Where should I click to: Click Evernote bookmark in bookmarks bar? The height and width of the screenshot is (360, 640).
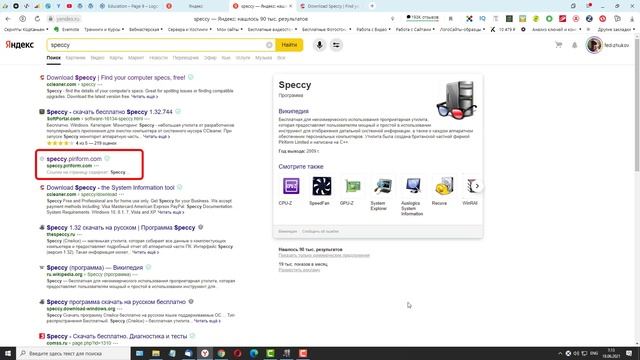[67, 29]
